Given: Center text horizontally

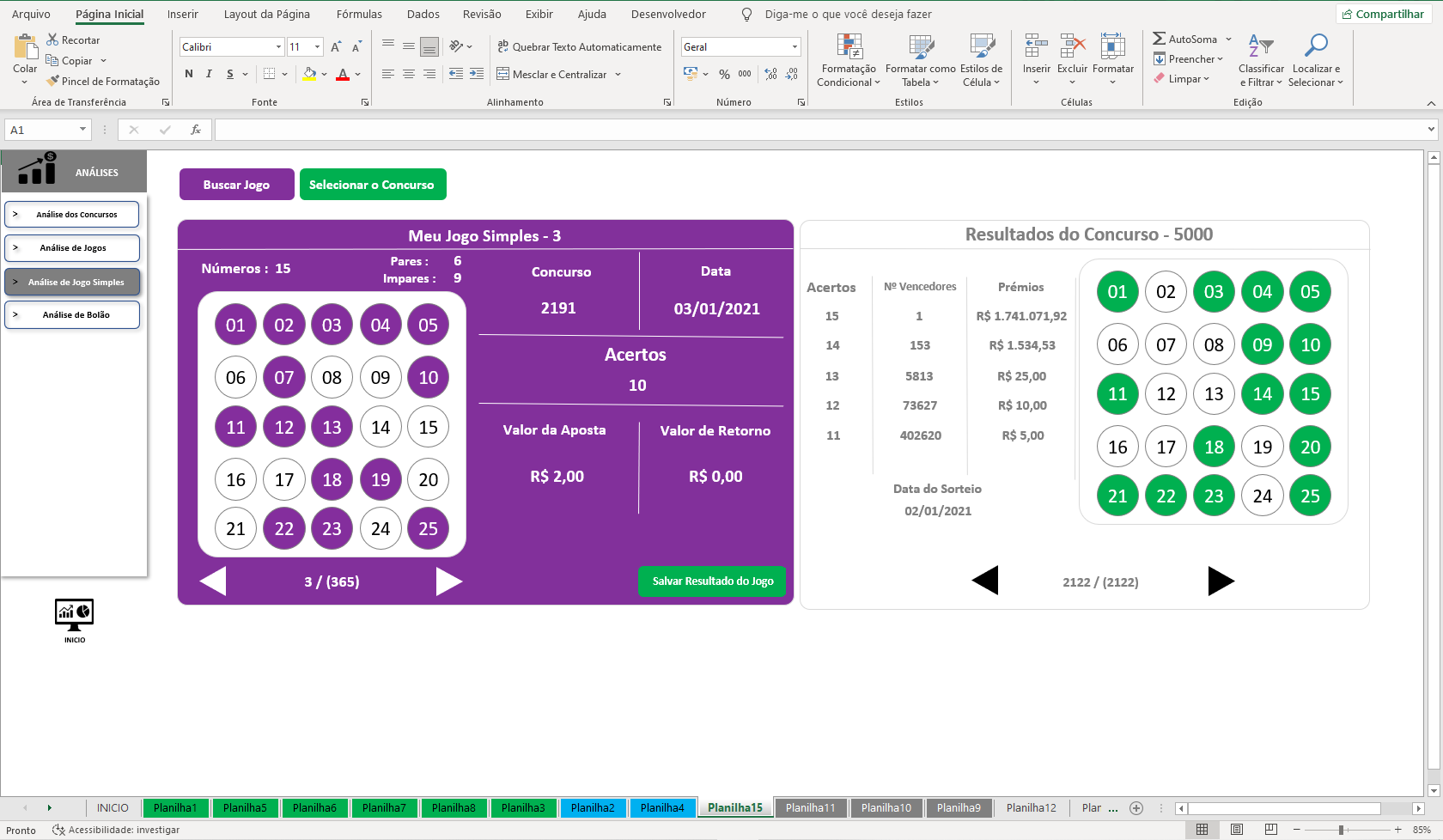Looking at the screenshot, I should point(409,74).
